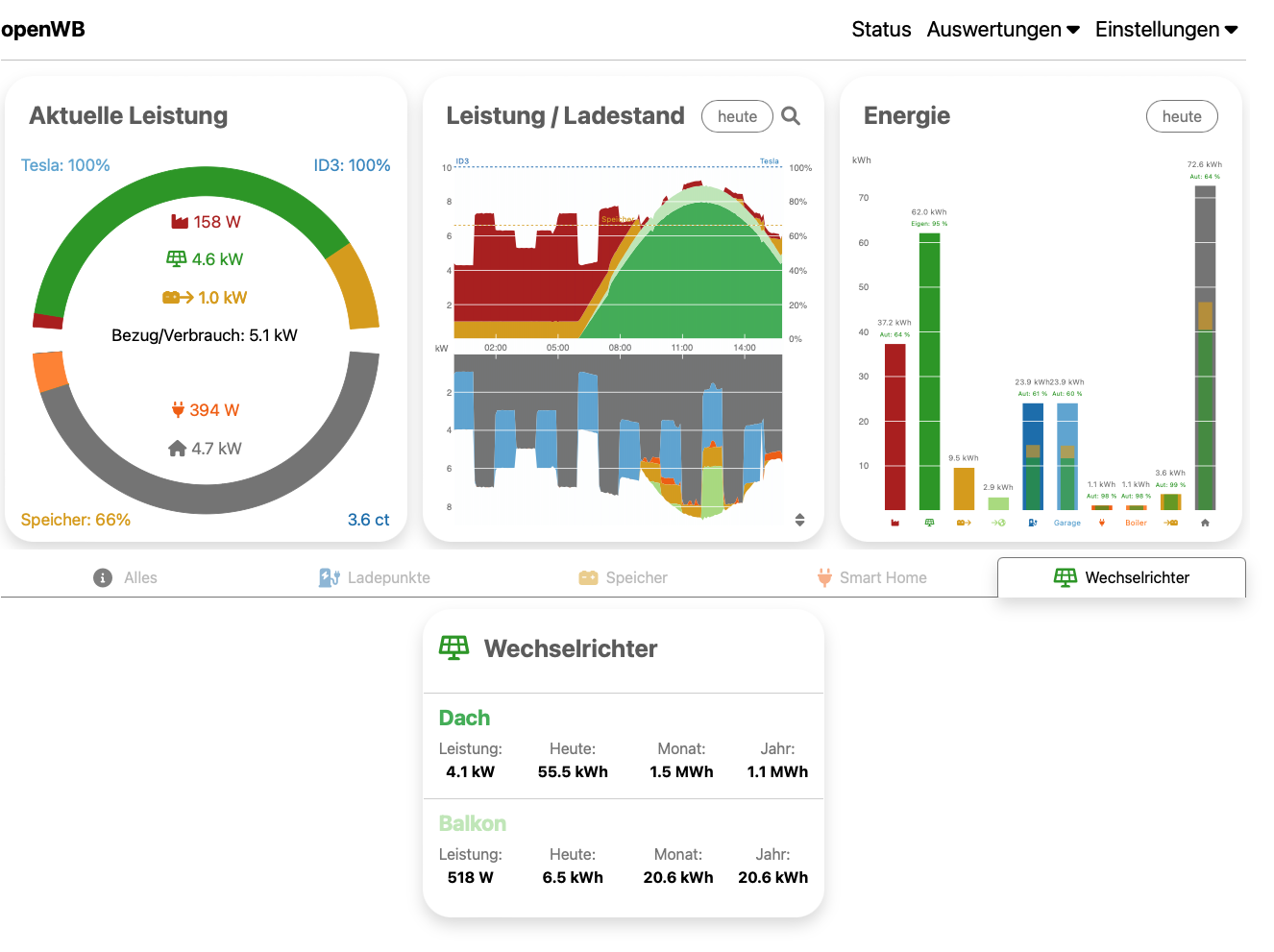Click the house icon beside 4.7 kW
Image resolution: width=1274 pixels, height=952 pixels.
pyautogui.click(x=177, y=449)
